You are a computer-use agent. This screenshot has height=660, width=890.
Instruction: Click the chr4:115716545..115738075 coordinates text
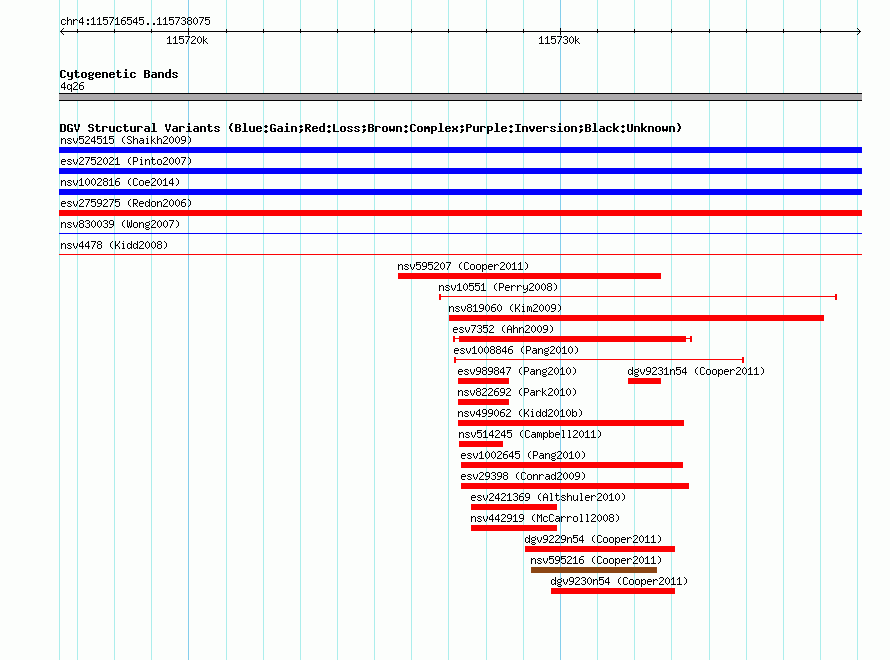[x=135, y=21]
